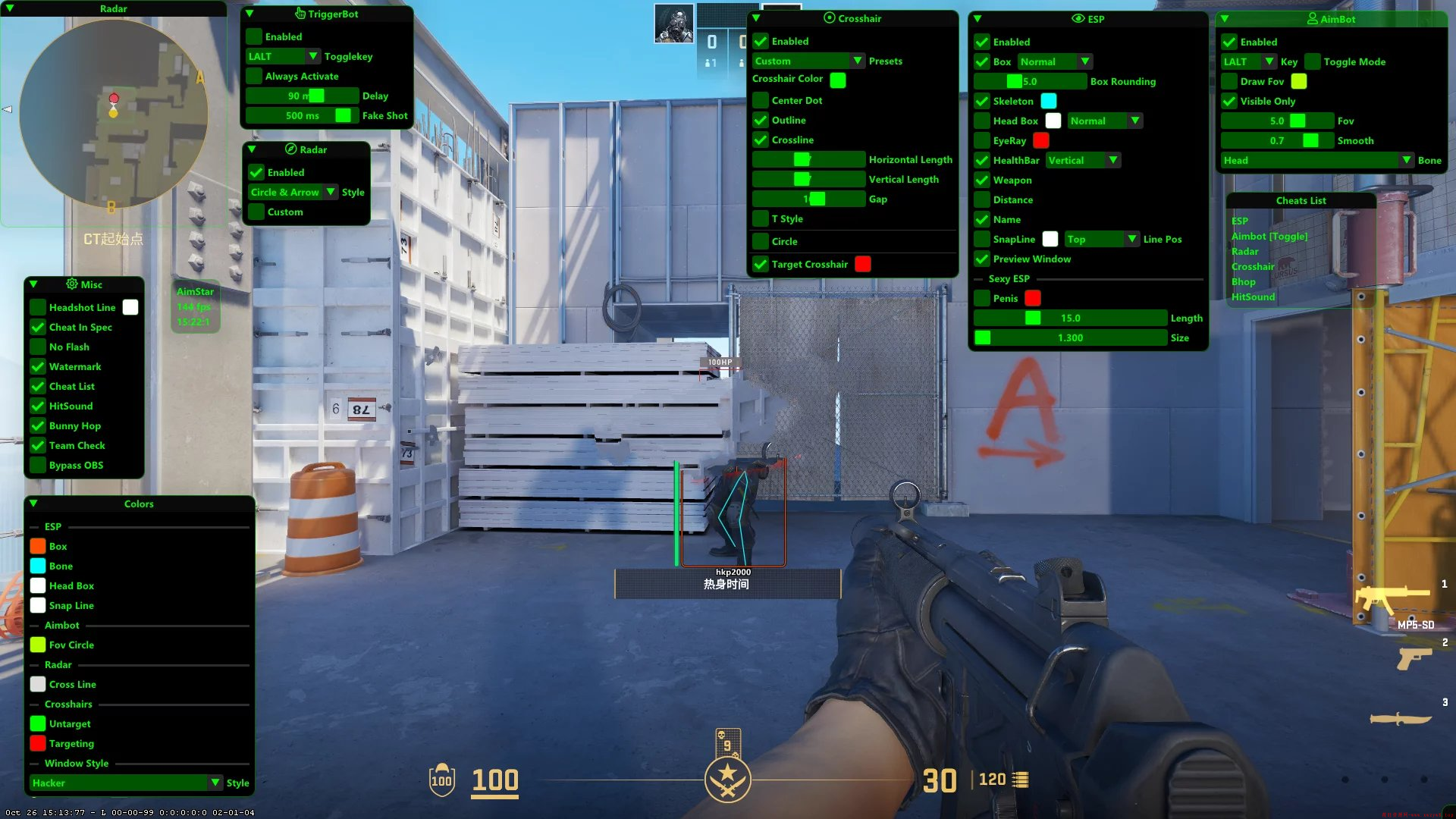Toggle the No Flash checkbox

(38, 346)
